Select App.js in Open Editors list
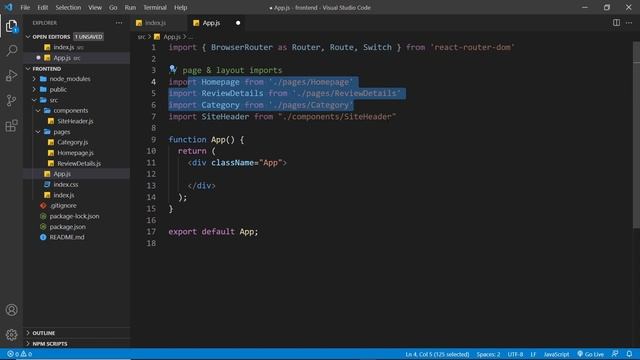This screenshot has height=360, width=640. (77, 58)
